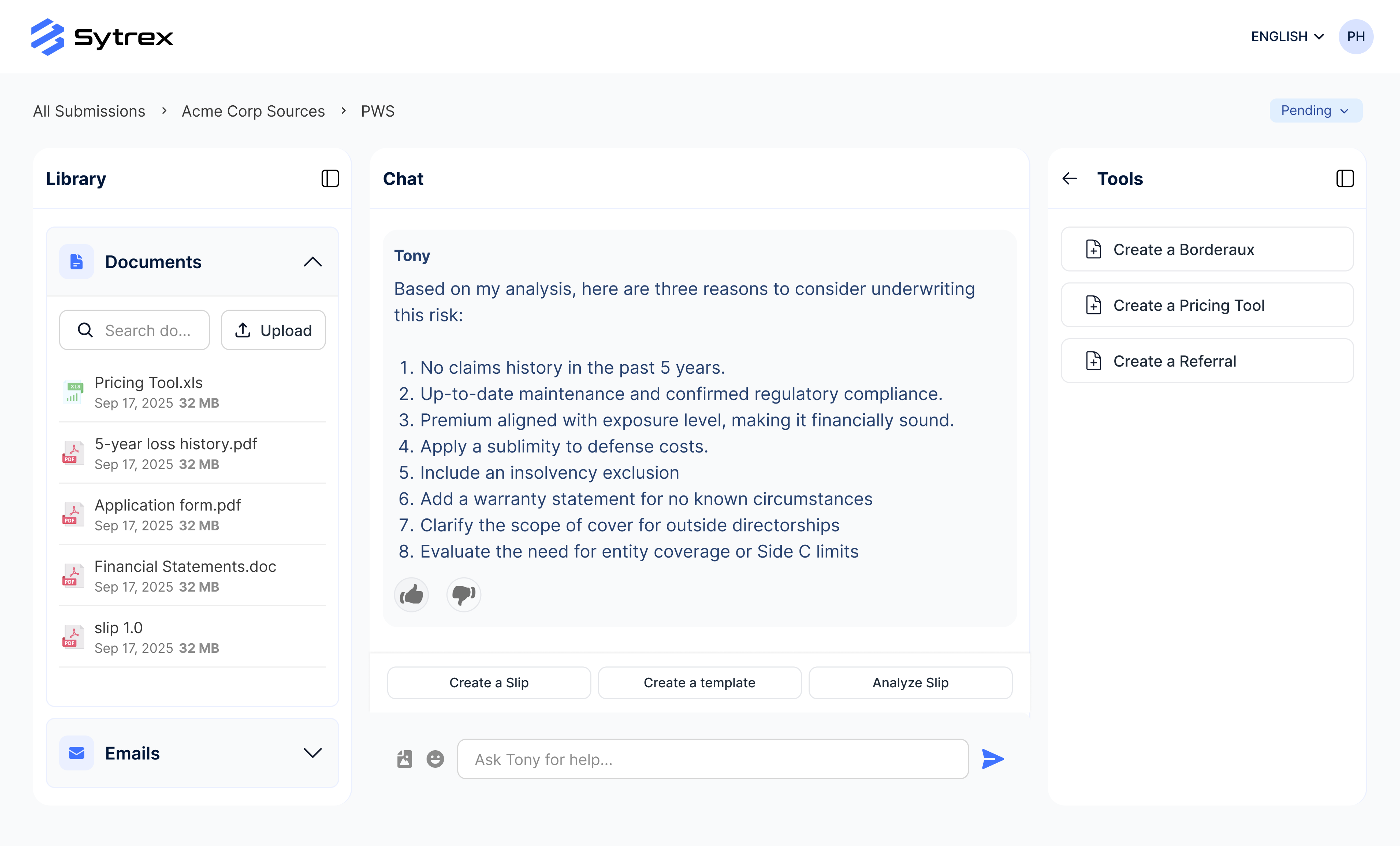Click the Sytrex logo
Screen dimensions: 1400x846
(102, 37)
